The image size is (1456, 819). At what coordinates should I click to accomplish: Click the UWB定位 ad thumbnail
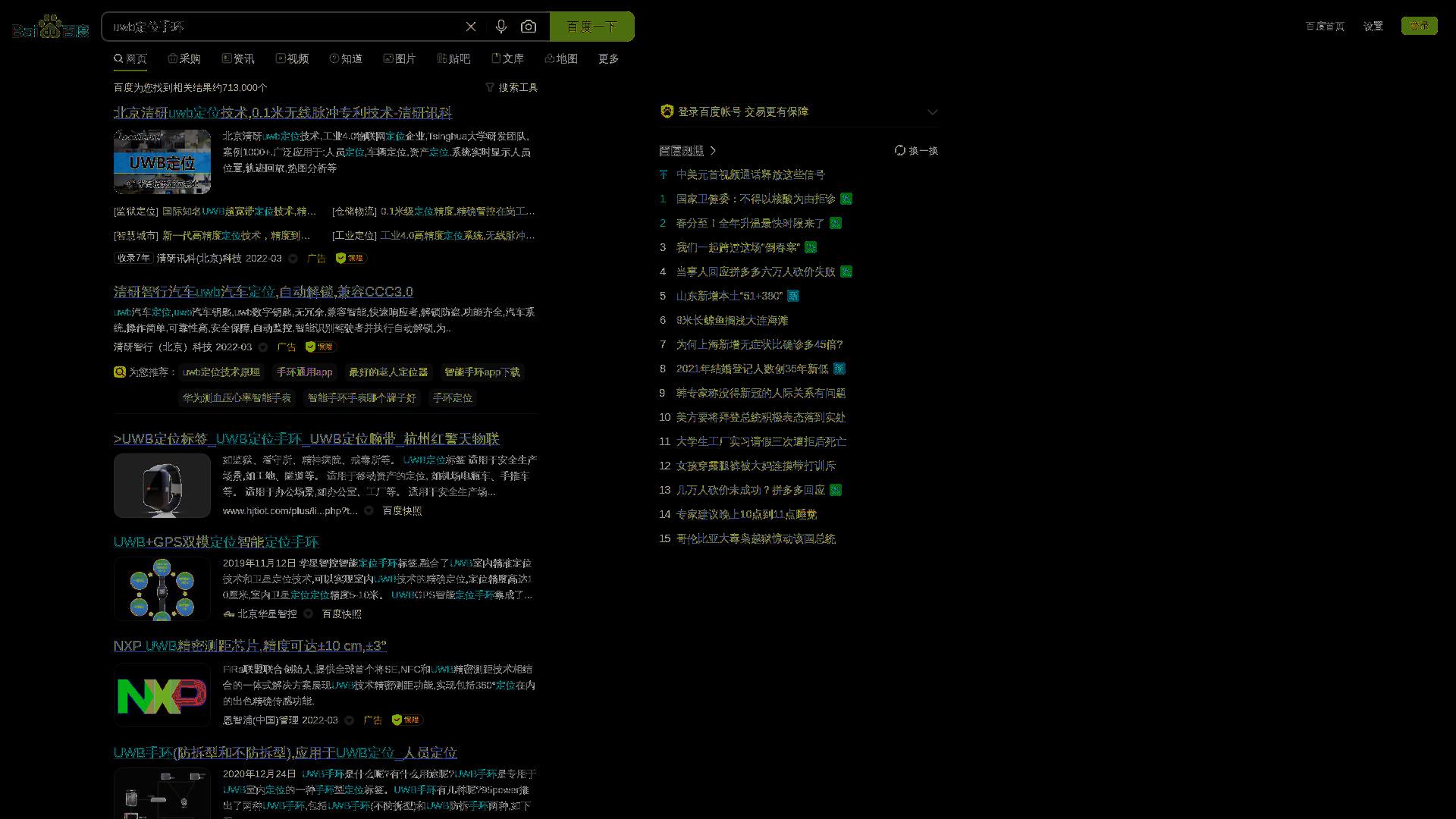pos(162,162)
